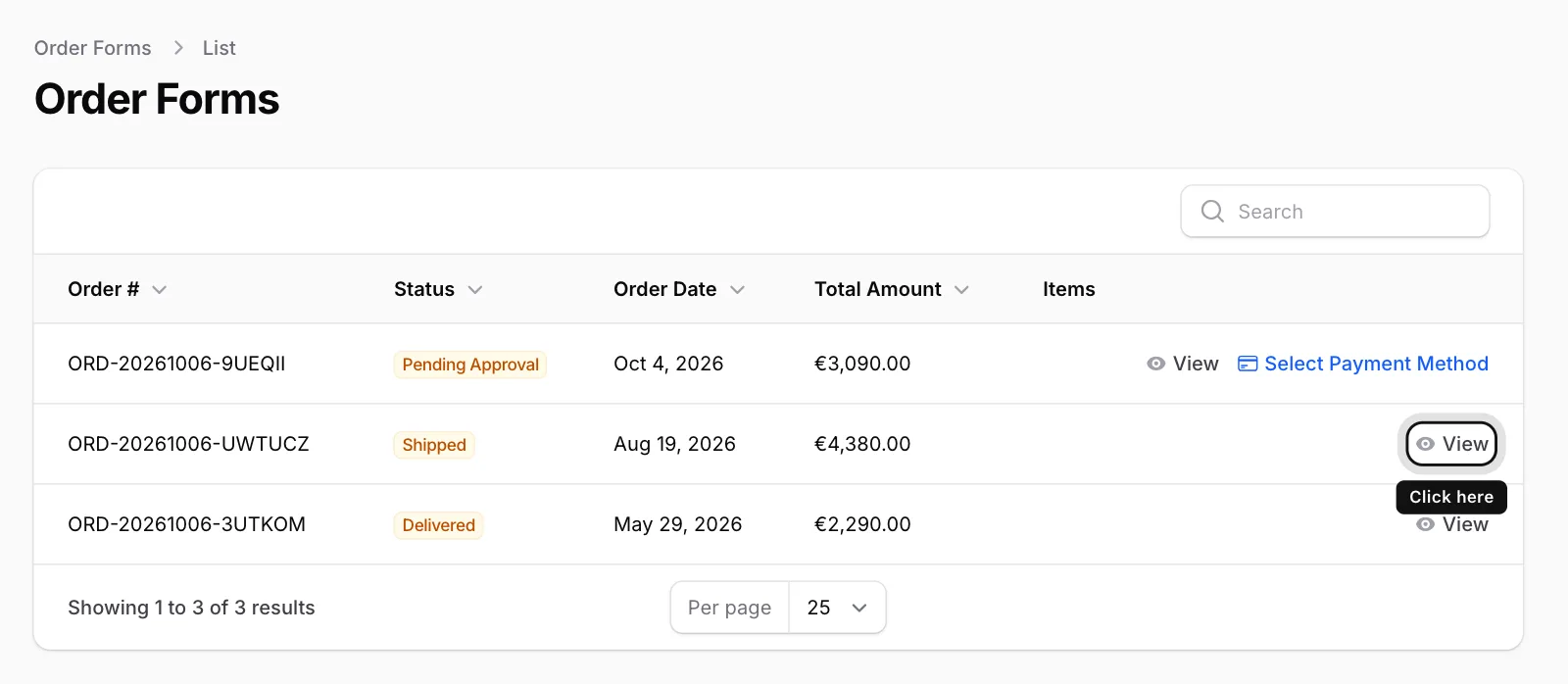This screenshot has width=1568, height=684.
Task: Open the Order Forms breadcrumb link
Action: [x=93, y=48]
